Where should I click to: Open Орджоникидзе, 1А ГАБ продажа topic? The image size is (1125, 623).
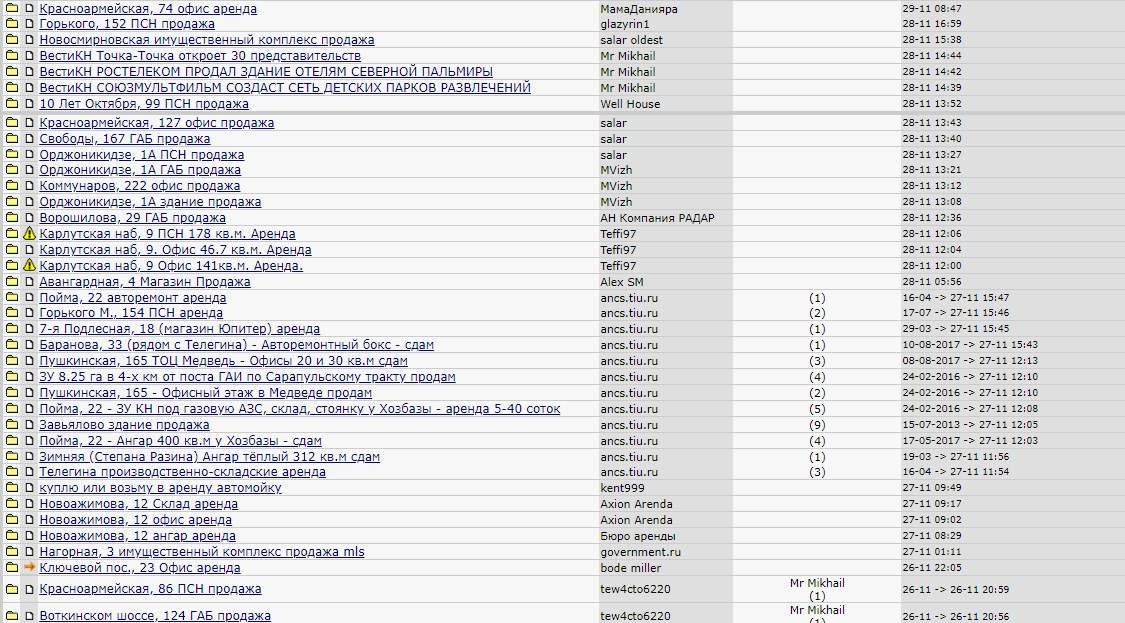pos(140,169)
